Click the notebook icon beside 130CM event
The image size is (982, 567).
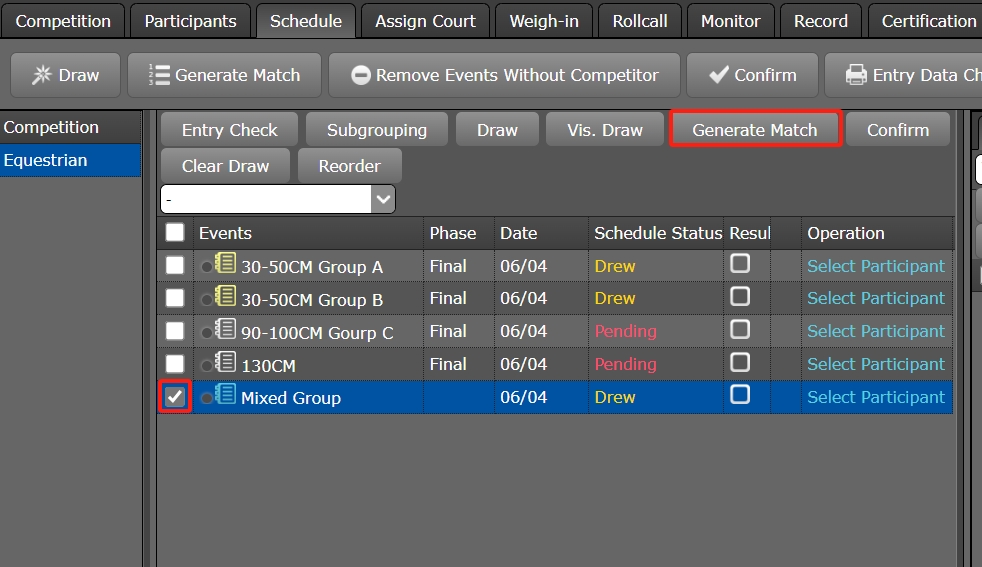[226, 364]
